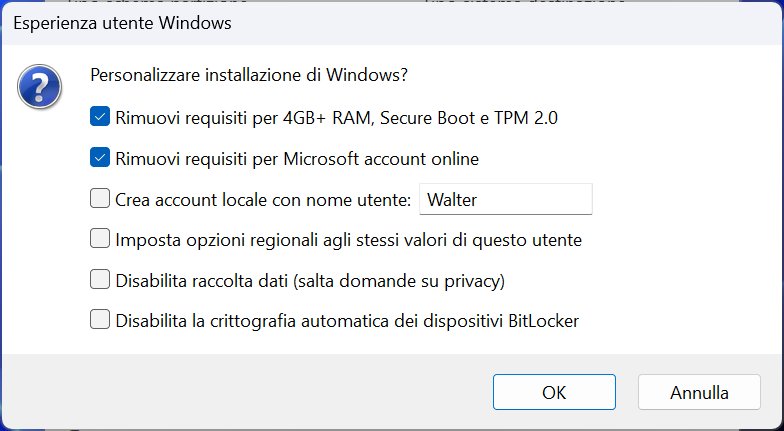Click the empty white area below the BitLocker option
Image resolution: width=784 pixels, height=431 pixels.
pyautogui.click(x=392, y=343)
